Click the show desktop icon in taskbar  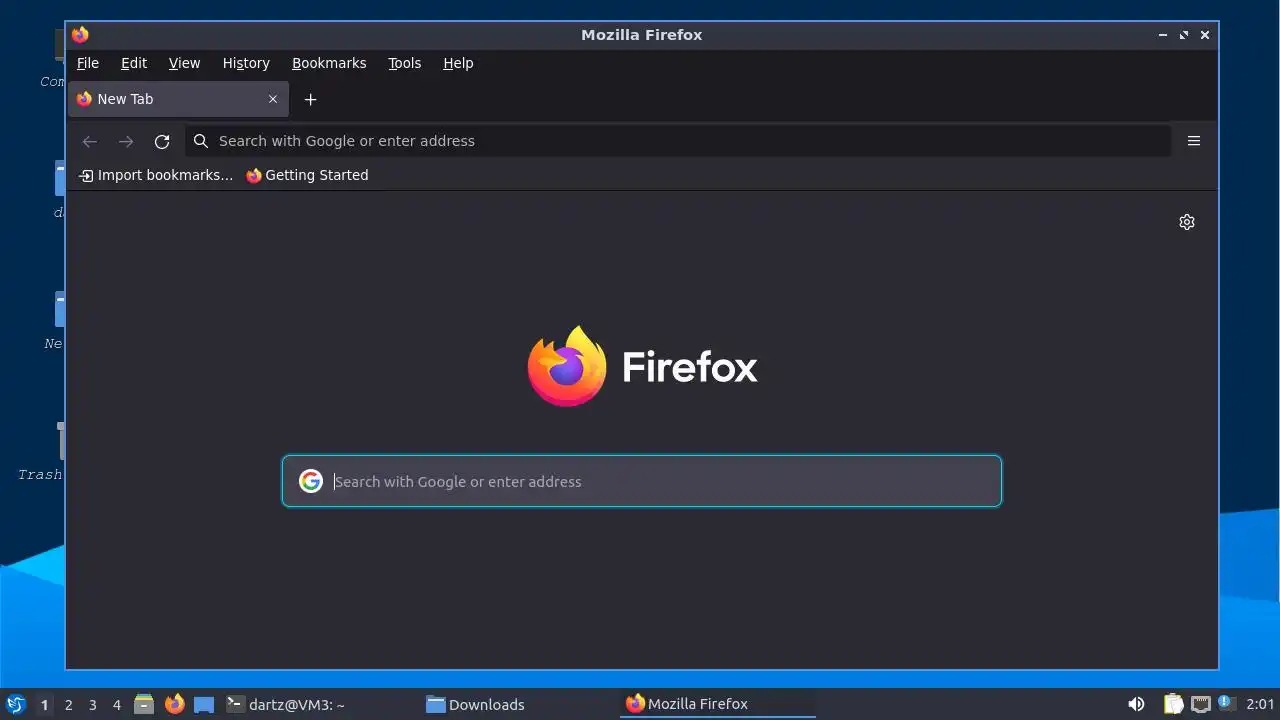coord(204,704)
